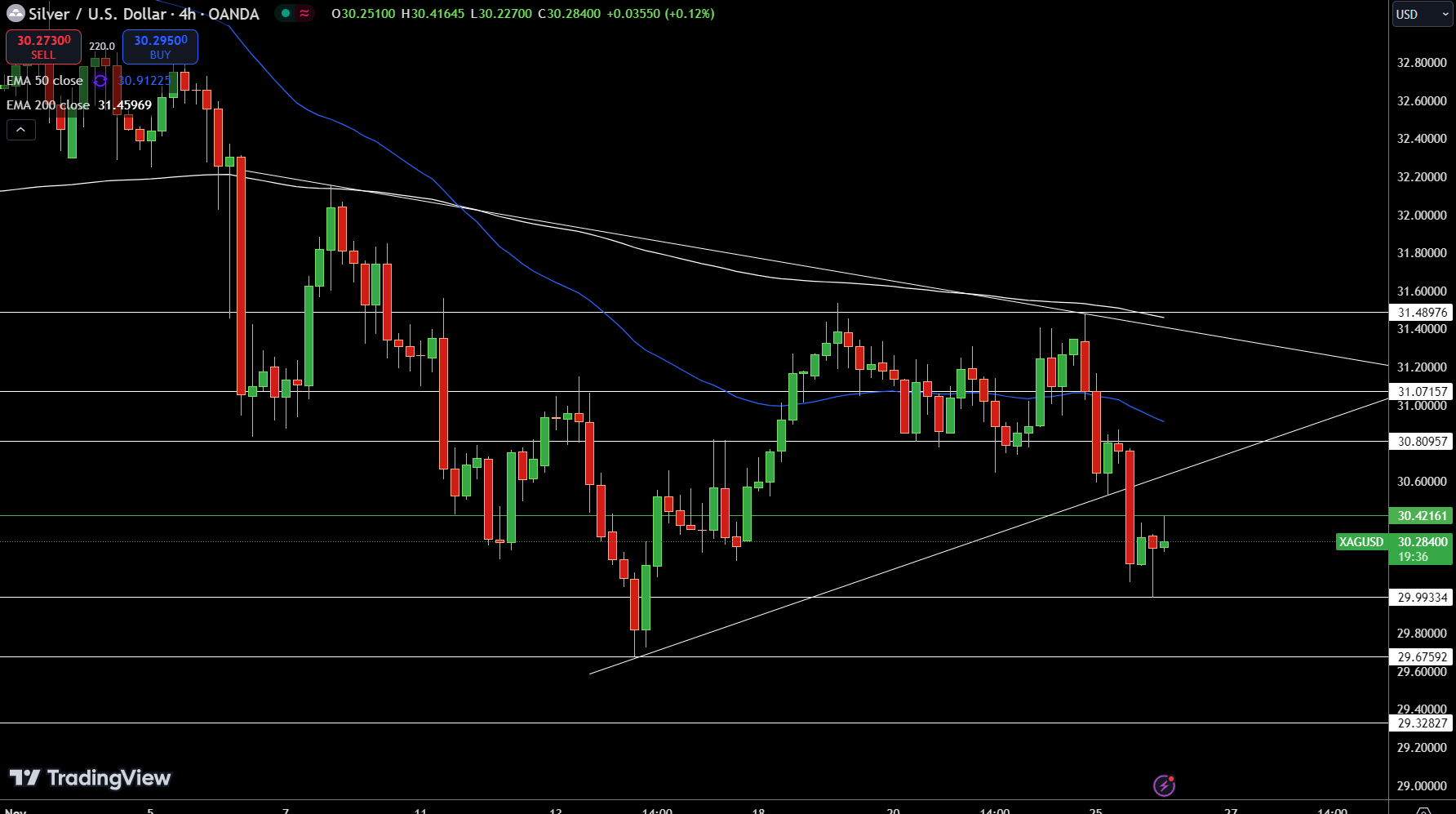Click the 31.48976 horizontal line price label
This screenshot has height=814, width=1456.
(x=1422, y=312)
